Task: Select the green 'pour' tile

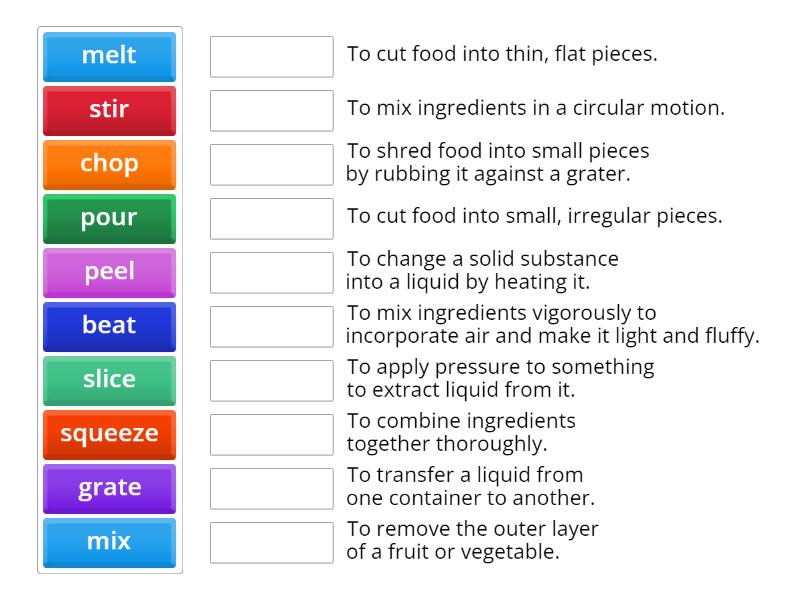Action: click(108, 219)
